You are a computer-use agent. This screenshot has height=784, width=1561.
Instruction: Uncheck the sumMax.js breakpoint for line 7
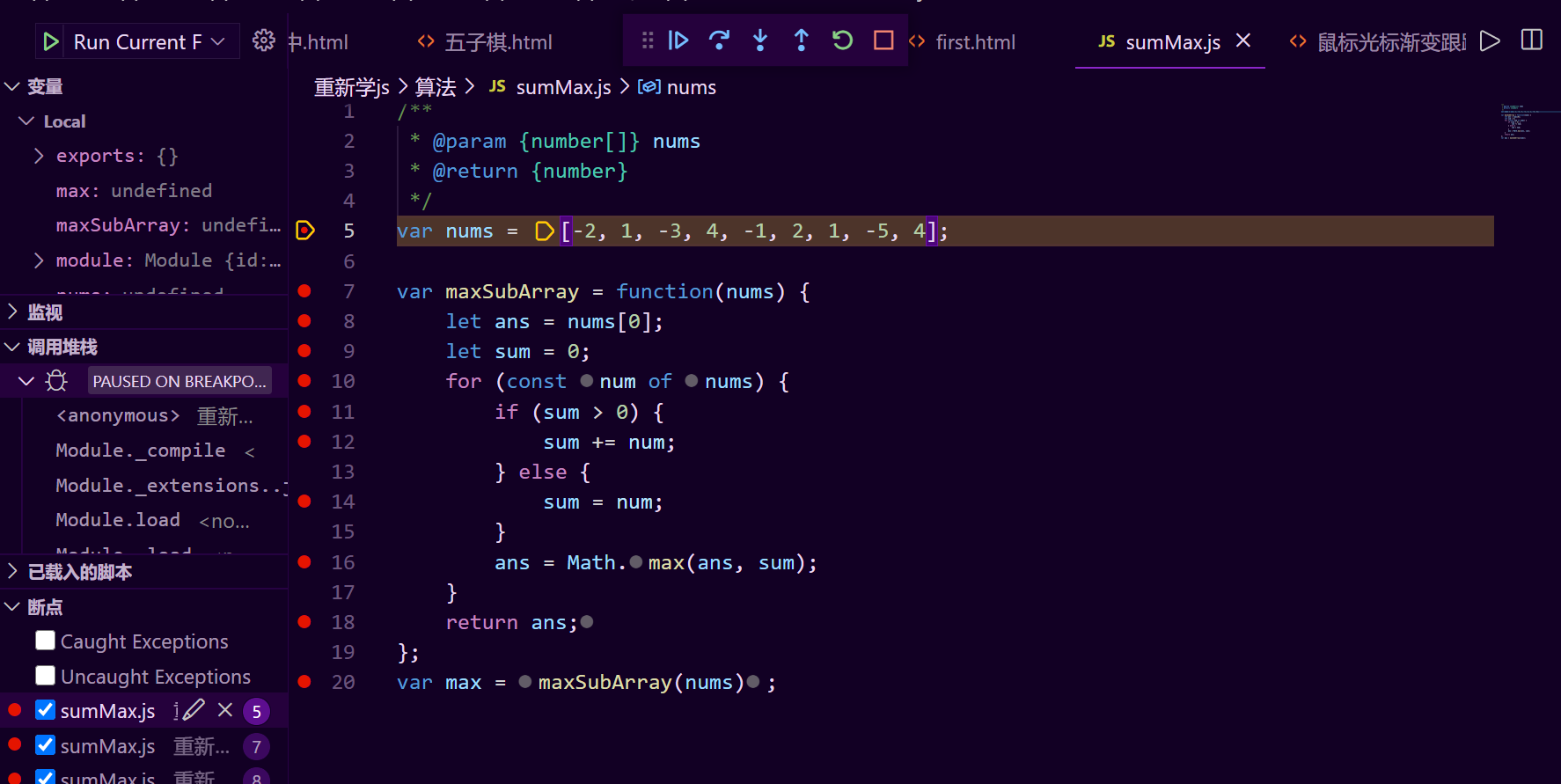tap(46, 745)
